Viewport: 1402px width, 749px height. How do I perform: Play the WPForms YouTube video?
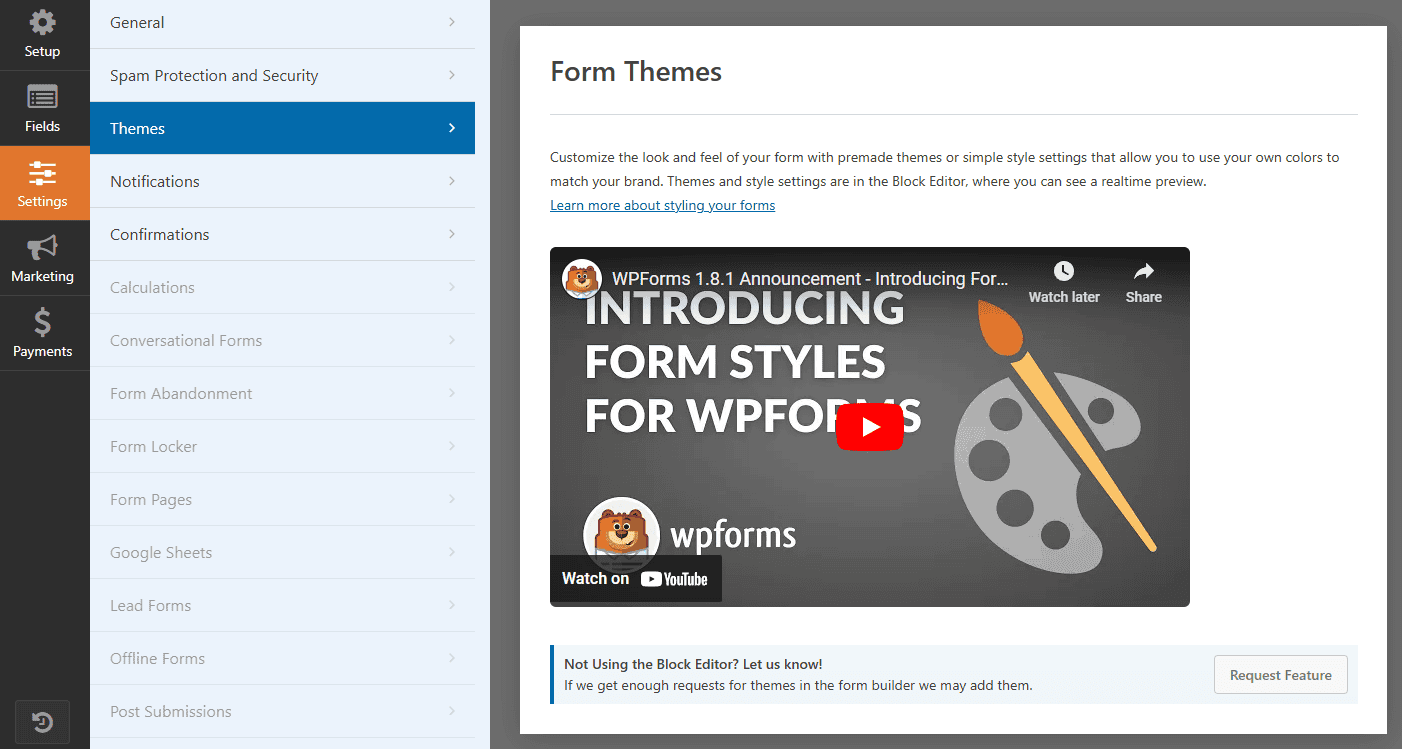click(870, 427)
